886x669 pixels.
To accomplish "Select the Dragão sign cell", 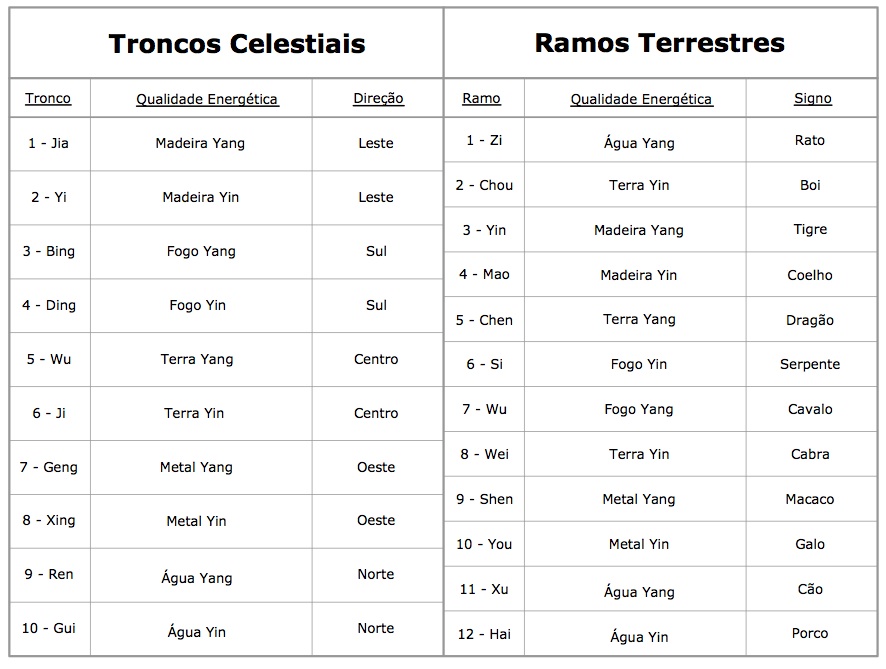I will tap(809, 320).
